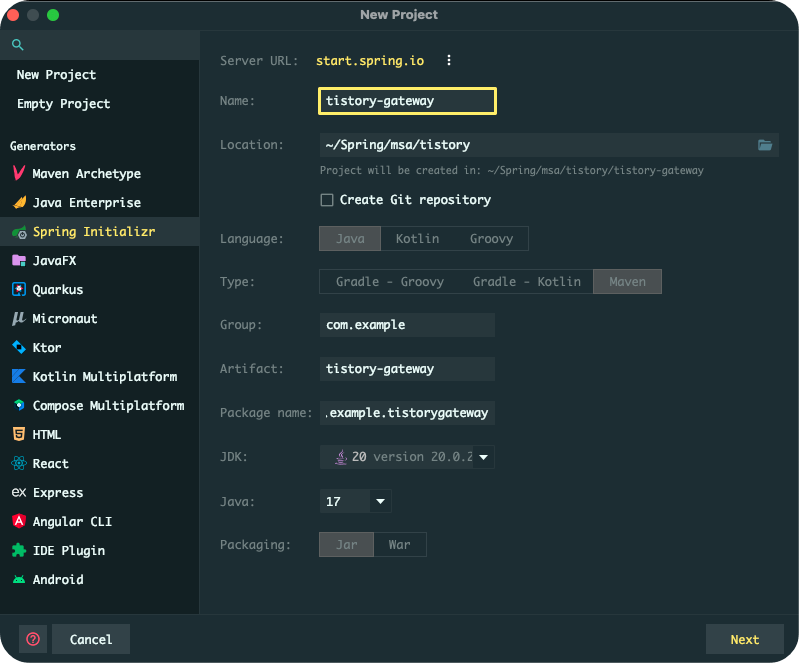Click the Maven Archetype generator icon

coord(19,173)
